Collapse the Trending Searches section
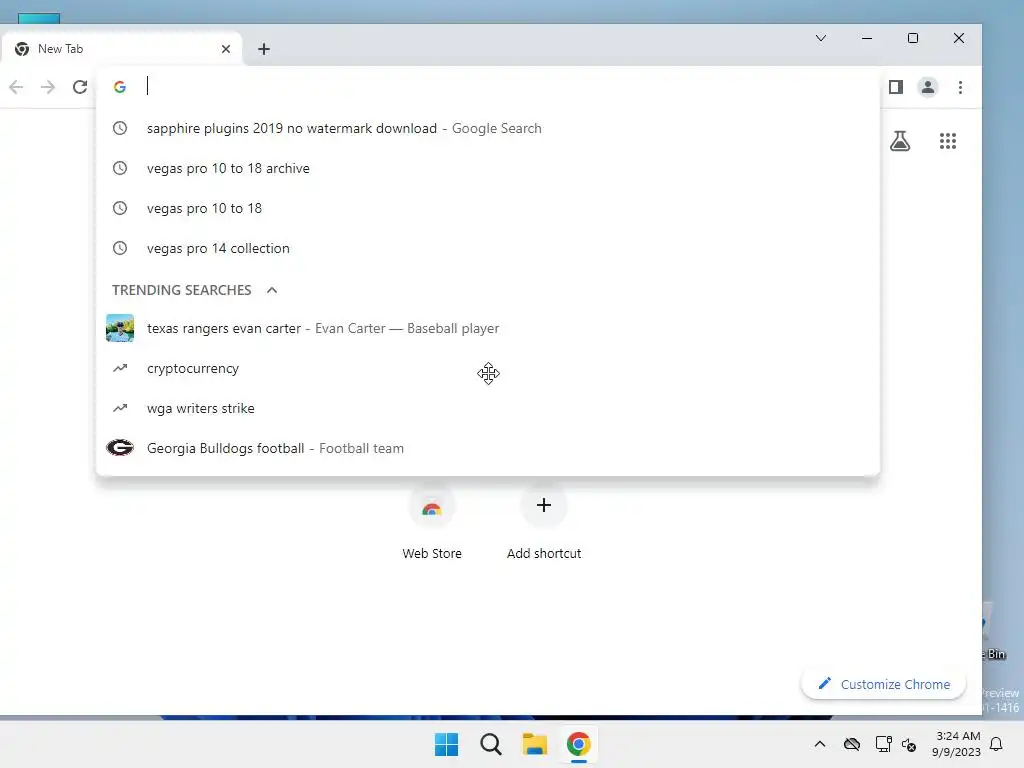Screen dimensions: 1024x768 (x=272, y=290)
